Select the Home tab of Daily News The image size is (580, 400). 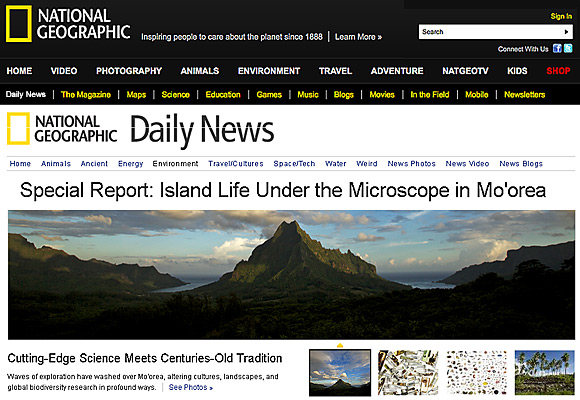coord(20,164)
